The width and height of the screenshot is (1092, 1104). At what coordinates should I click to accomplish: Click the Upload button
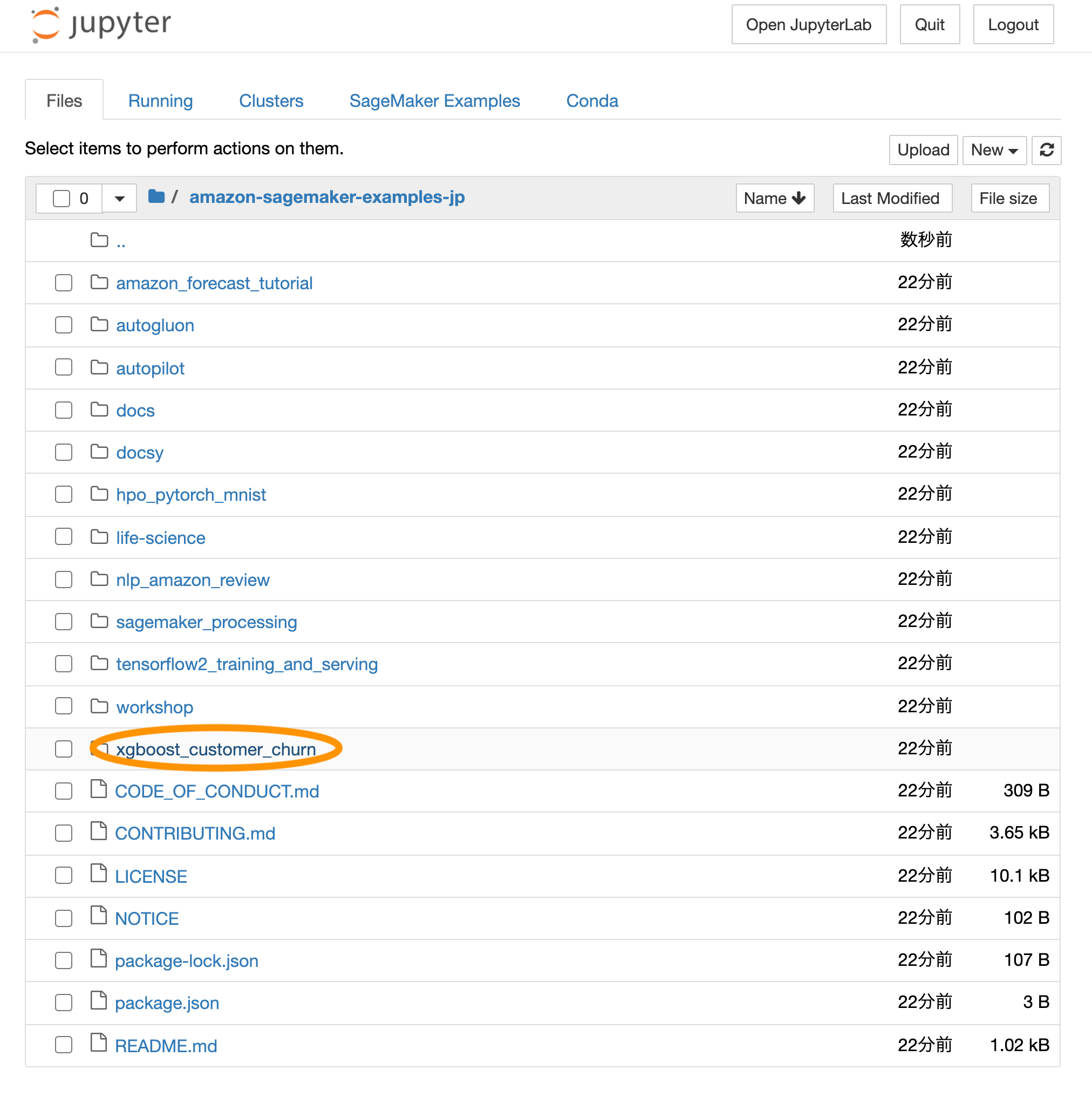(923, 151)
